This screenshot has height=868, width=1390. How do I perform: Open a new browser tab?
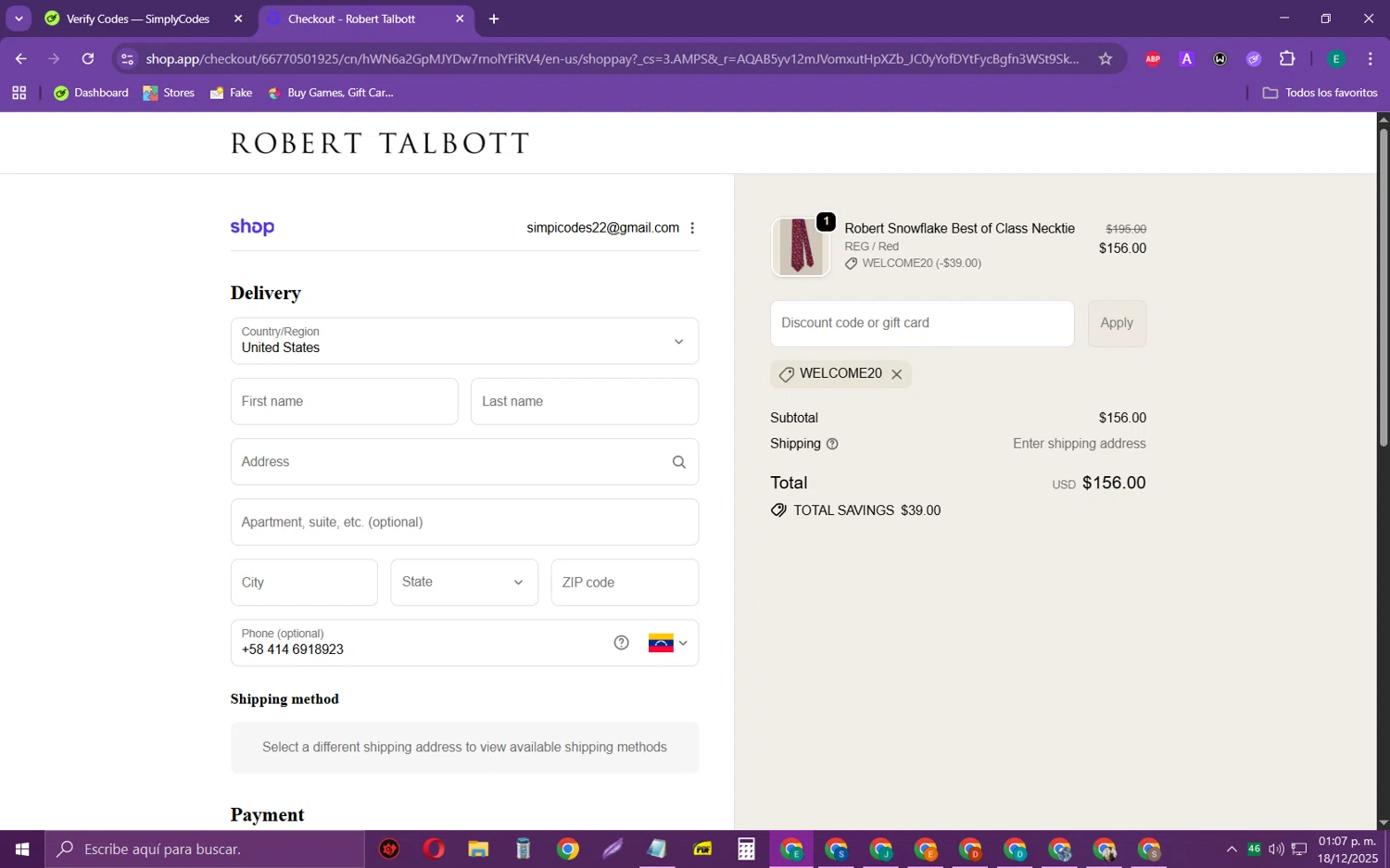pyautogui.click(x=494, y=19)
